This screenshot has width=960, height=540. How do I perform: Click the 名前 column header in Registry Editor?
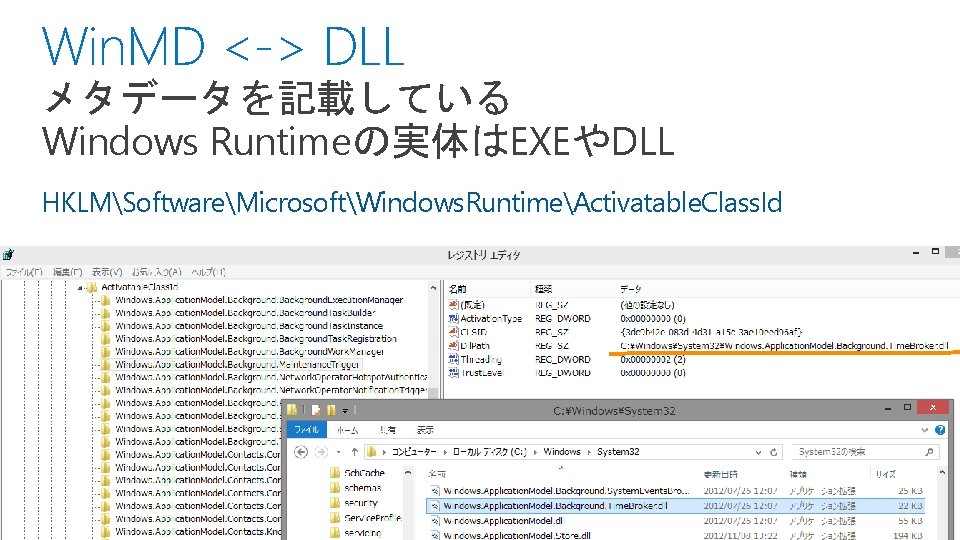point(457,289)
